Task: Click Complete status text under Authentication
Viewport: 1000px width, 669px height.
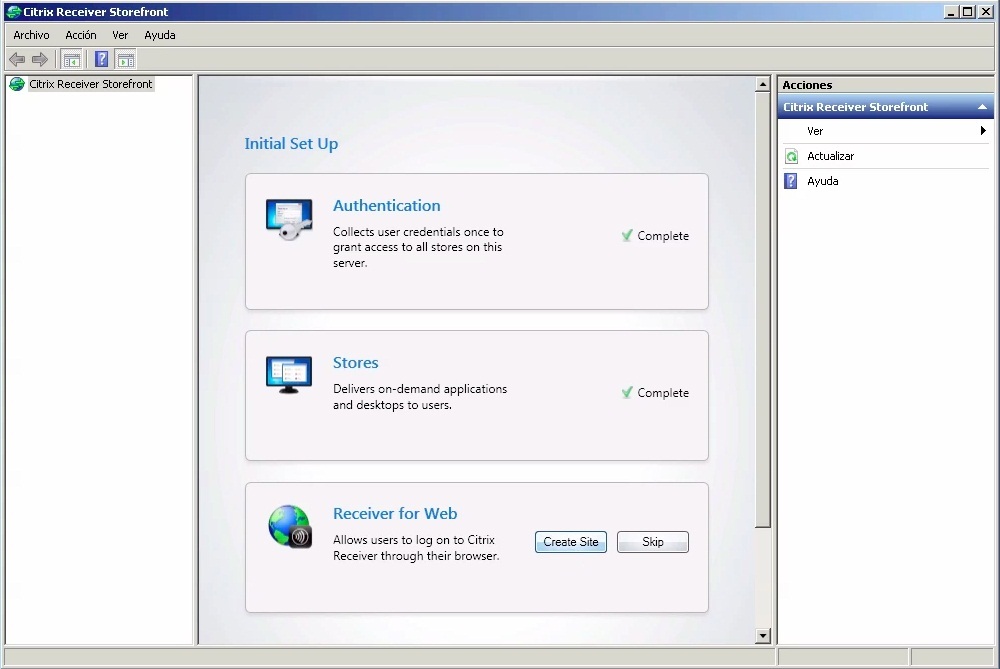Action: pyautogui.click(x=663, y=236)
